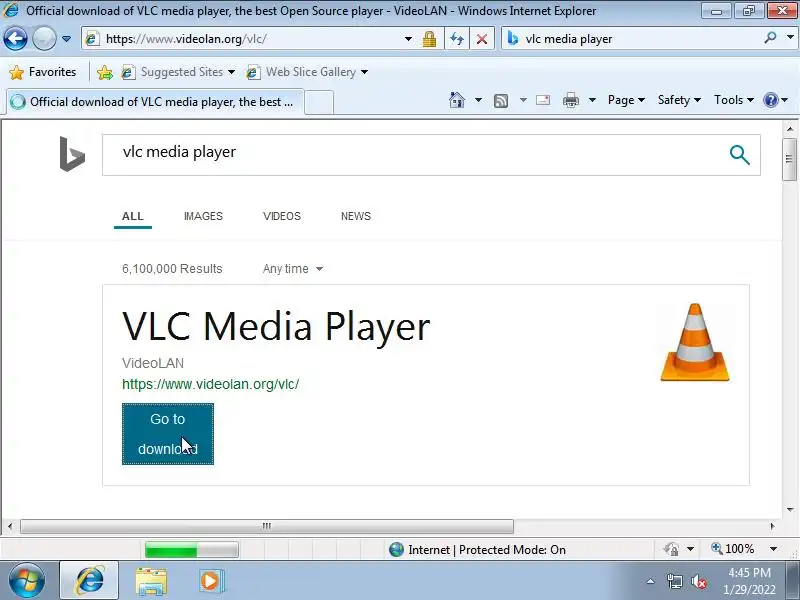
Task: Click the green page loading progress bar
Action: coord(191,550)
